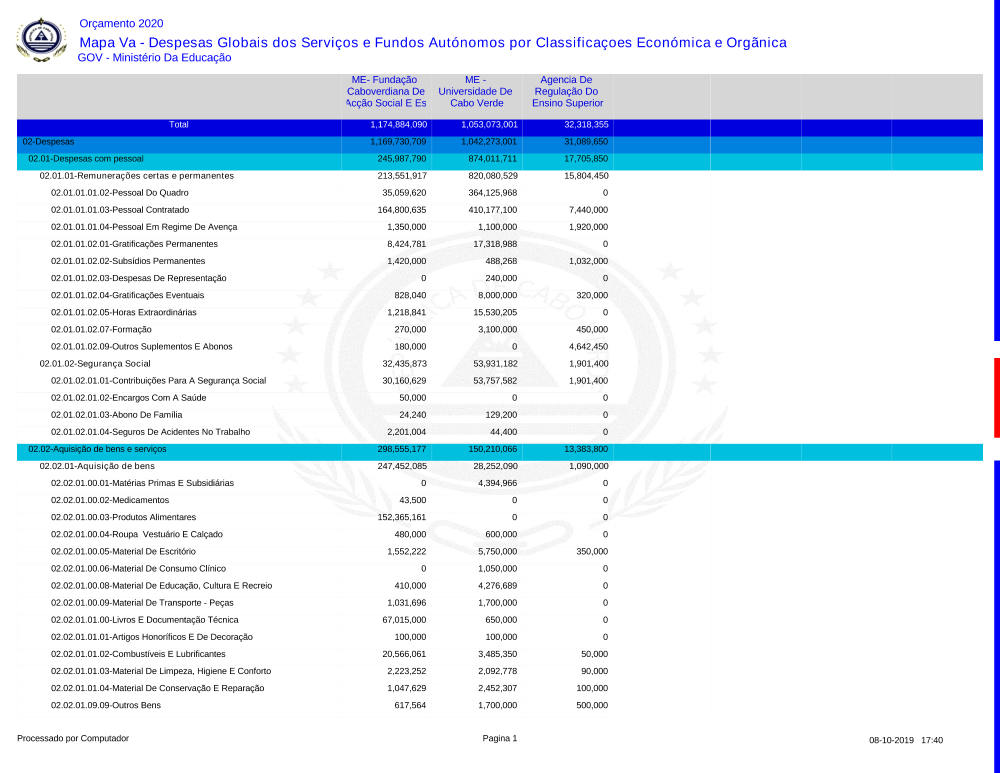The image size is (1000, 773).
Task: Click the '02-Despesas' row
Action: [48, 142]
